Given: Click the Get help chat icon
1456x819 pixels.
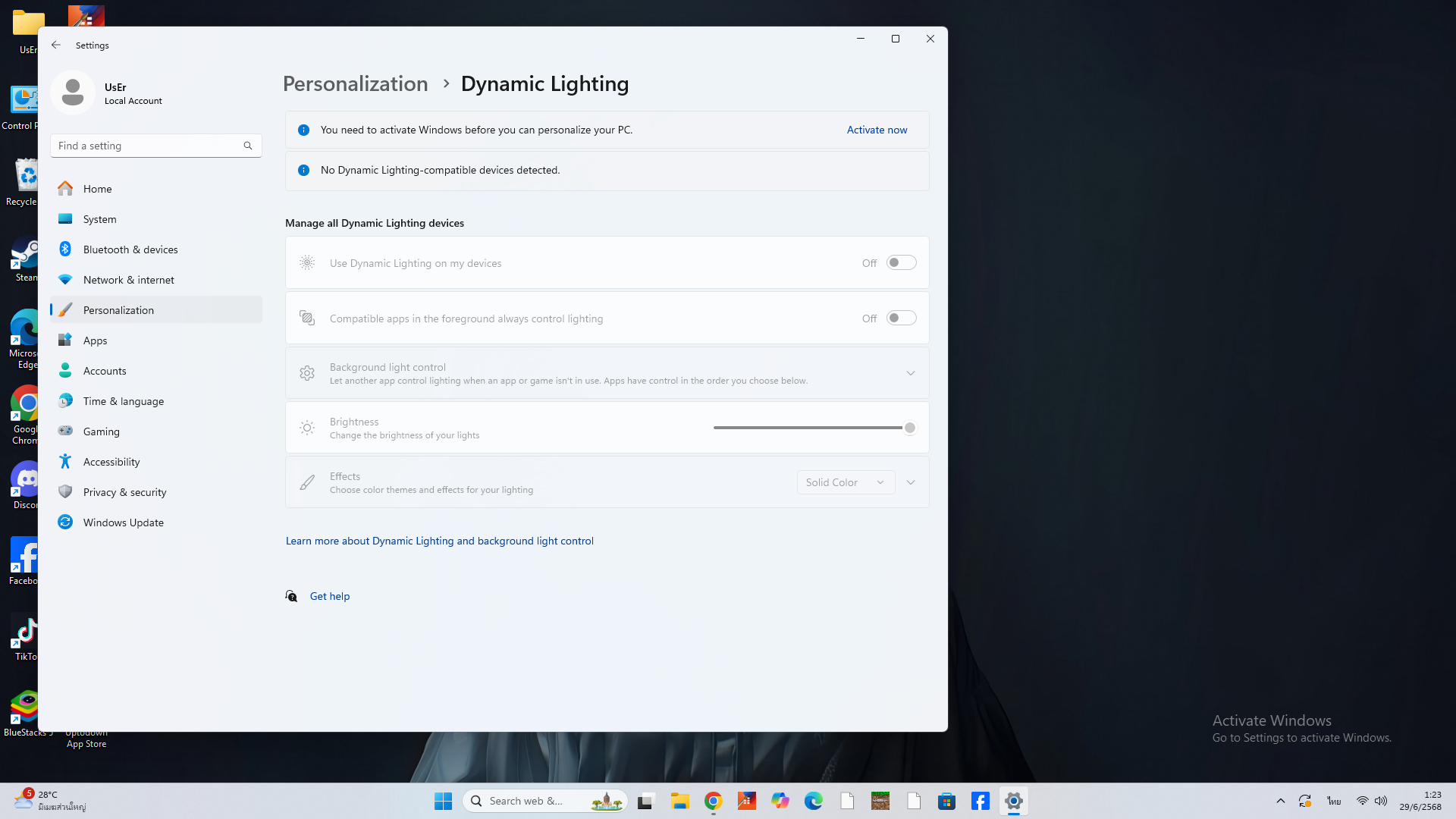Looking at the screenshot, I should click(x=291, y=596).
